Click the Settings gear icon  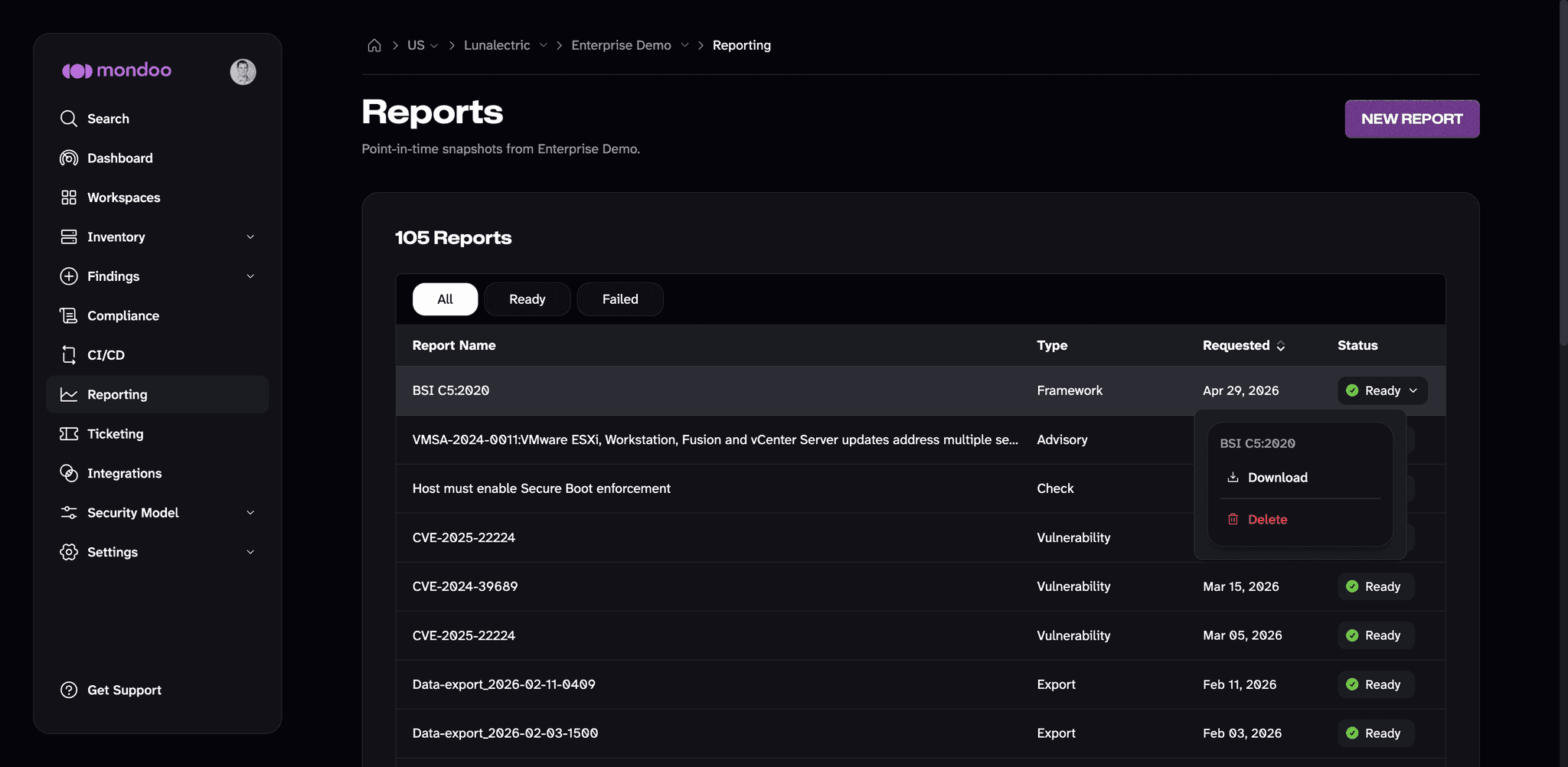(69, 552)
